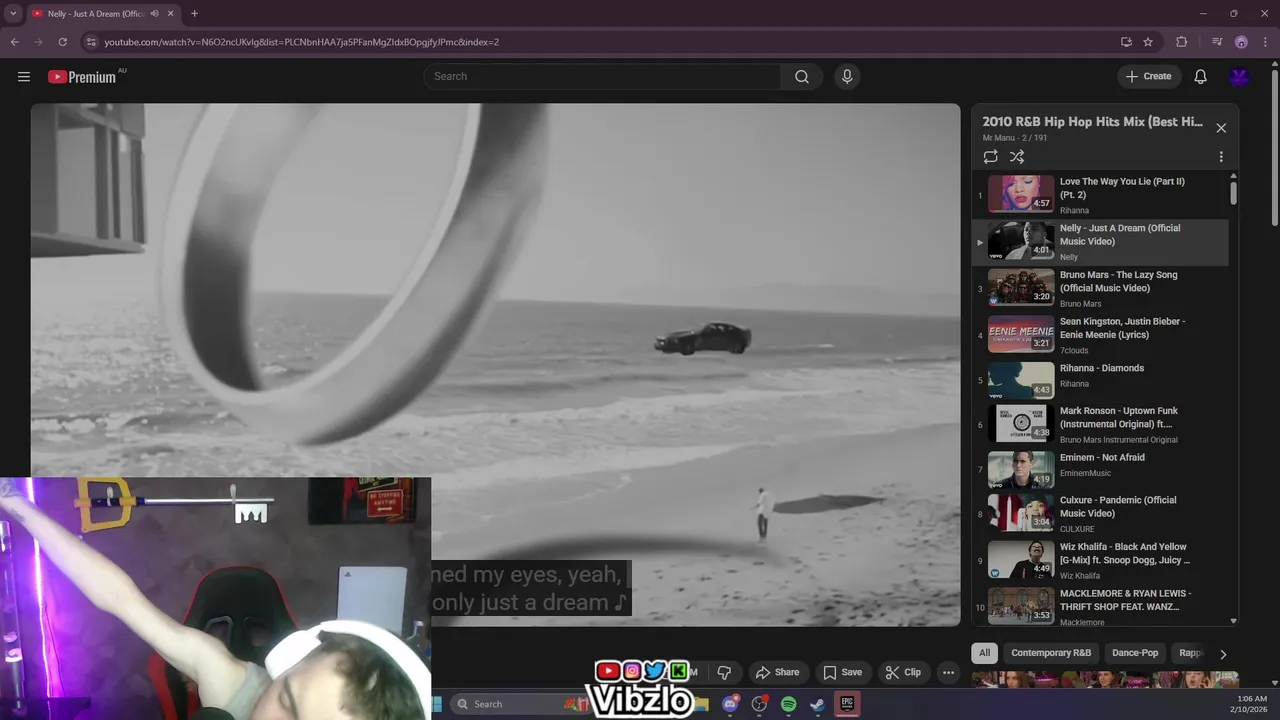The image size is (1280, 720).
Task: Go to the YouTube Premium home logo
Action: [x=82, y=77]
